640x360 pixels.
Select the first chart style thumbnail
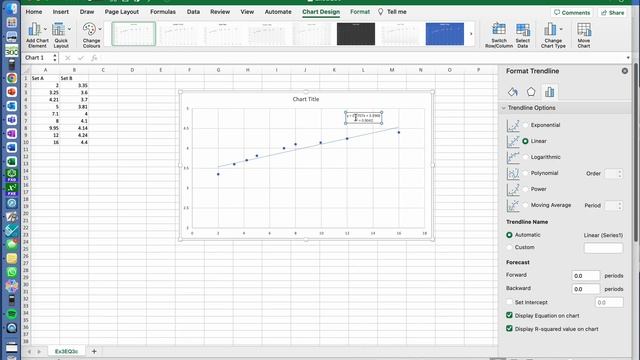pyautogui.click(x=133, y=34)
